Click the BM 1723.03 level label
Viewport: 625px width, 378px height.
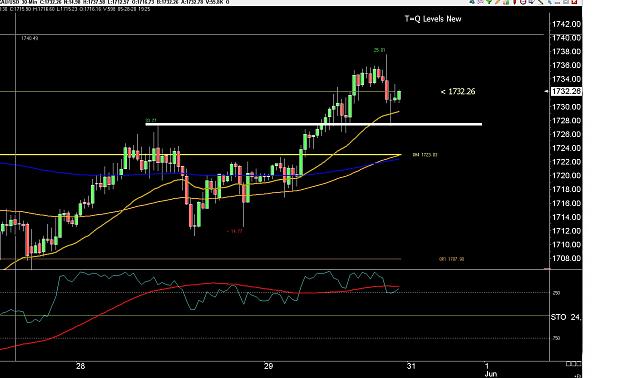pos(425,155)
